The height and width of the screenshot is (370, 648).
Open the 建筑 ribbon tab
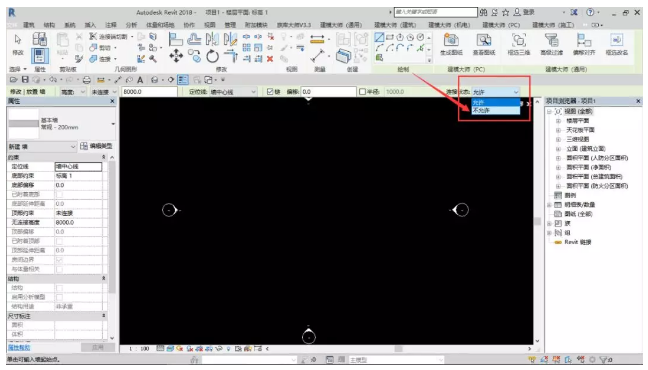(x=29, y=25)
